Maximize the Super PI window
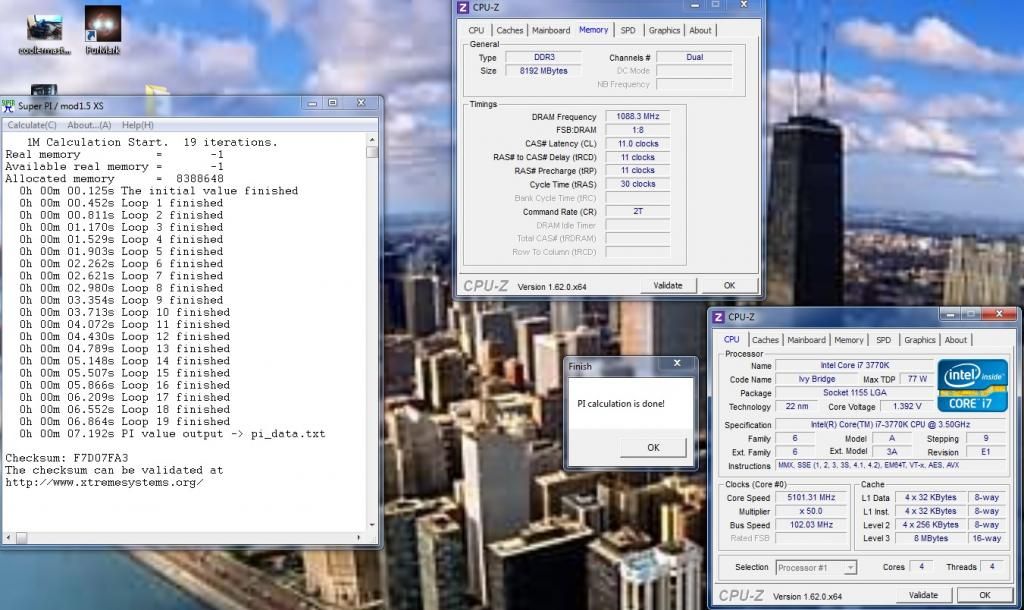Image resolution: width=1024 pixels, height=610 pixels. click(333, 103)
